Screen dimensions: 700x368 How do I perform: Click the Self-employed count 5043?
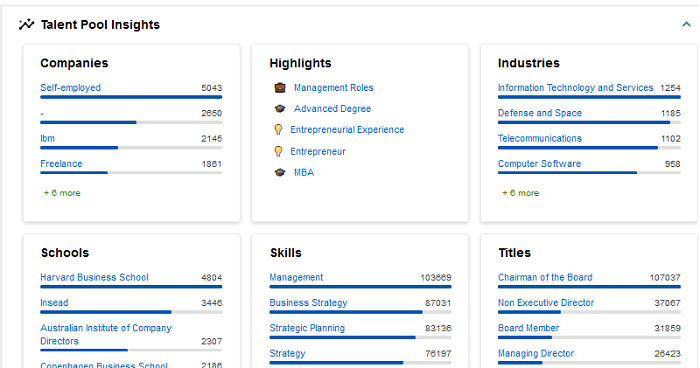pos(211,88)
